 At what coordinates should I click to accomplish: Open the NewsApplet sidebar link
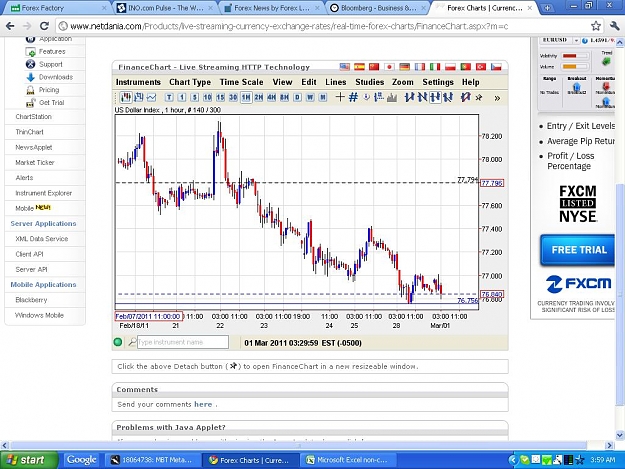click(34, 147)
